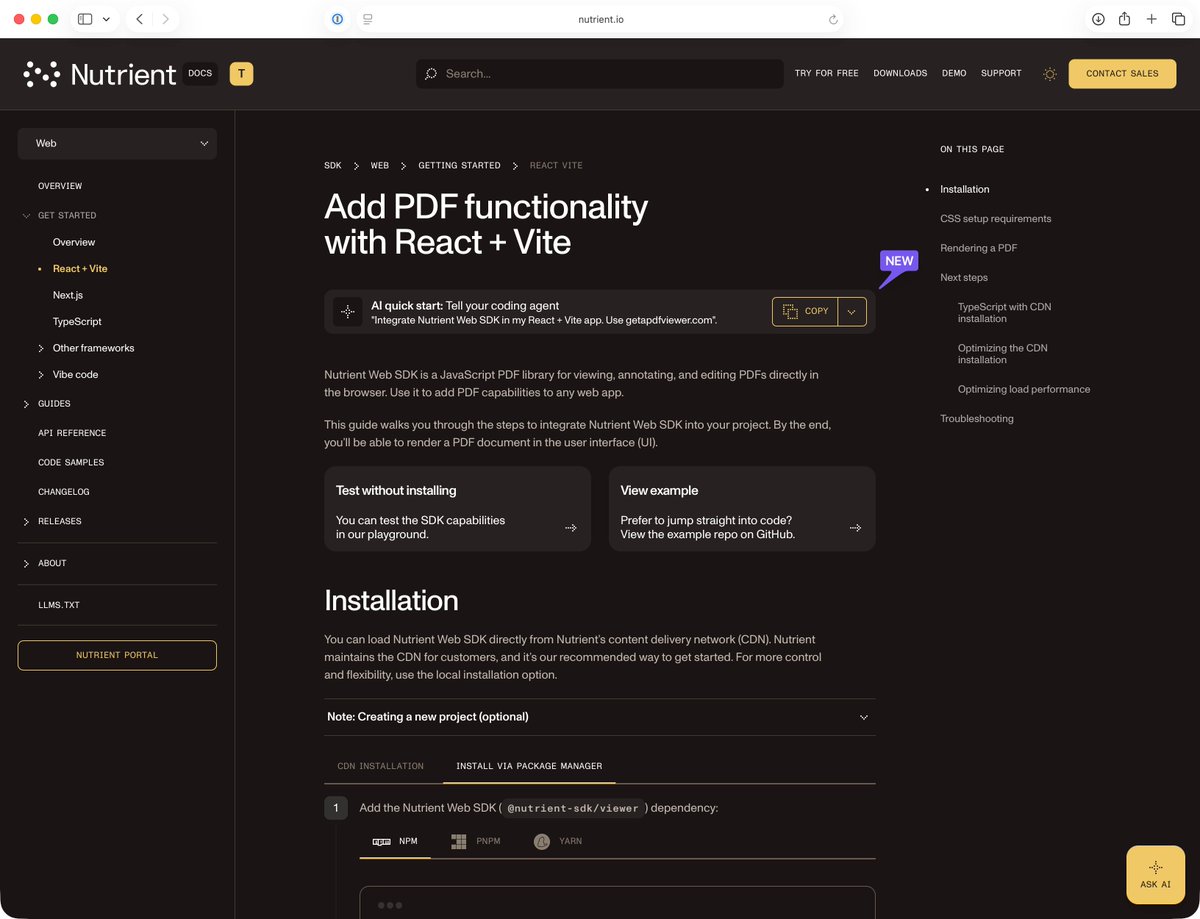Screen dimensions: 1200x919
Task: Open dropdown arrow beside COPY button
Action: coord(852,311)
